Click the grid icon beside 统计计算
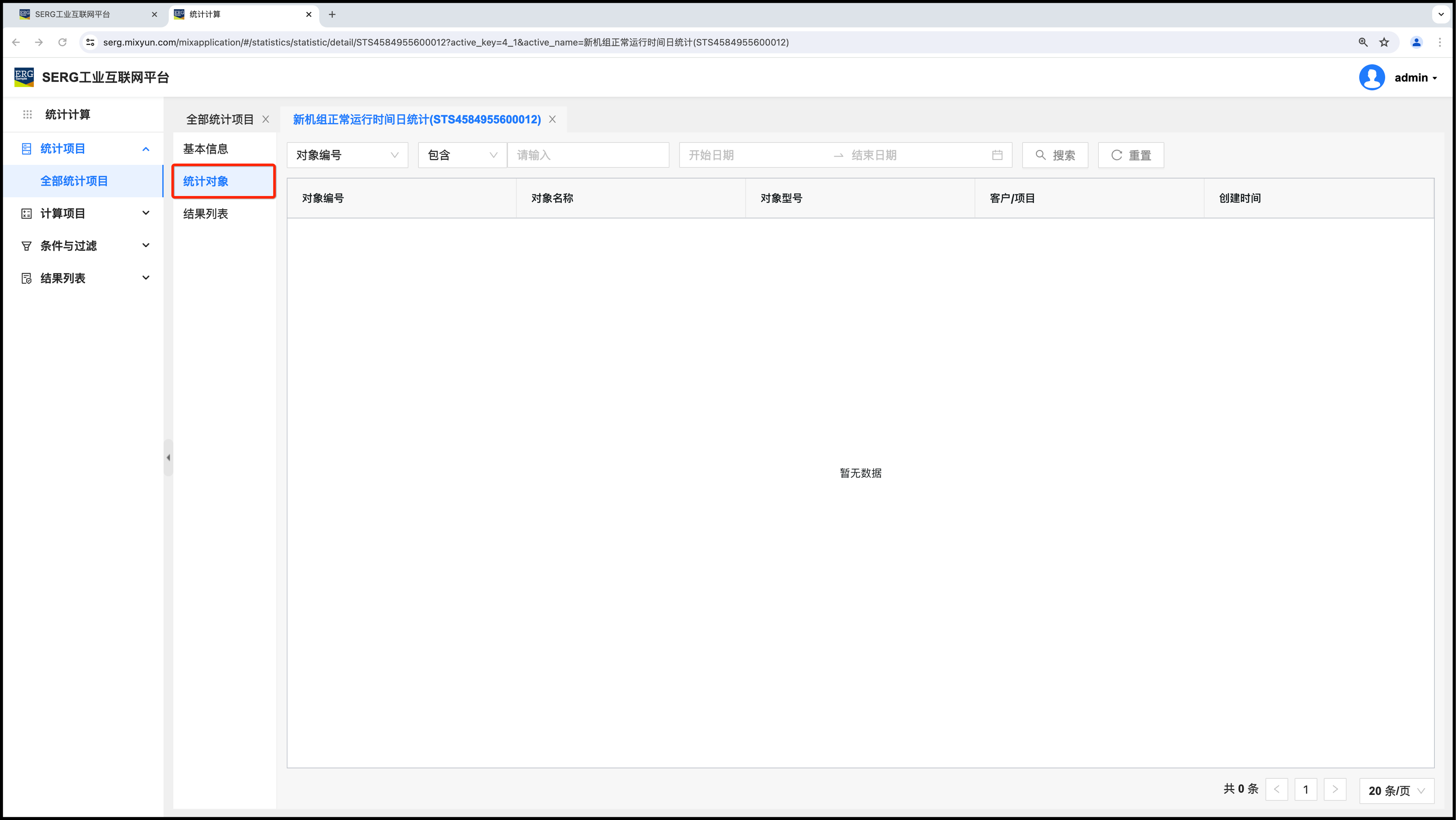The width and height of the screenshot is (1456, 820). coord(27,115)
